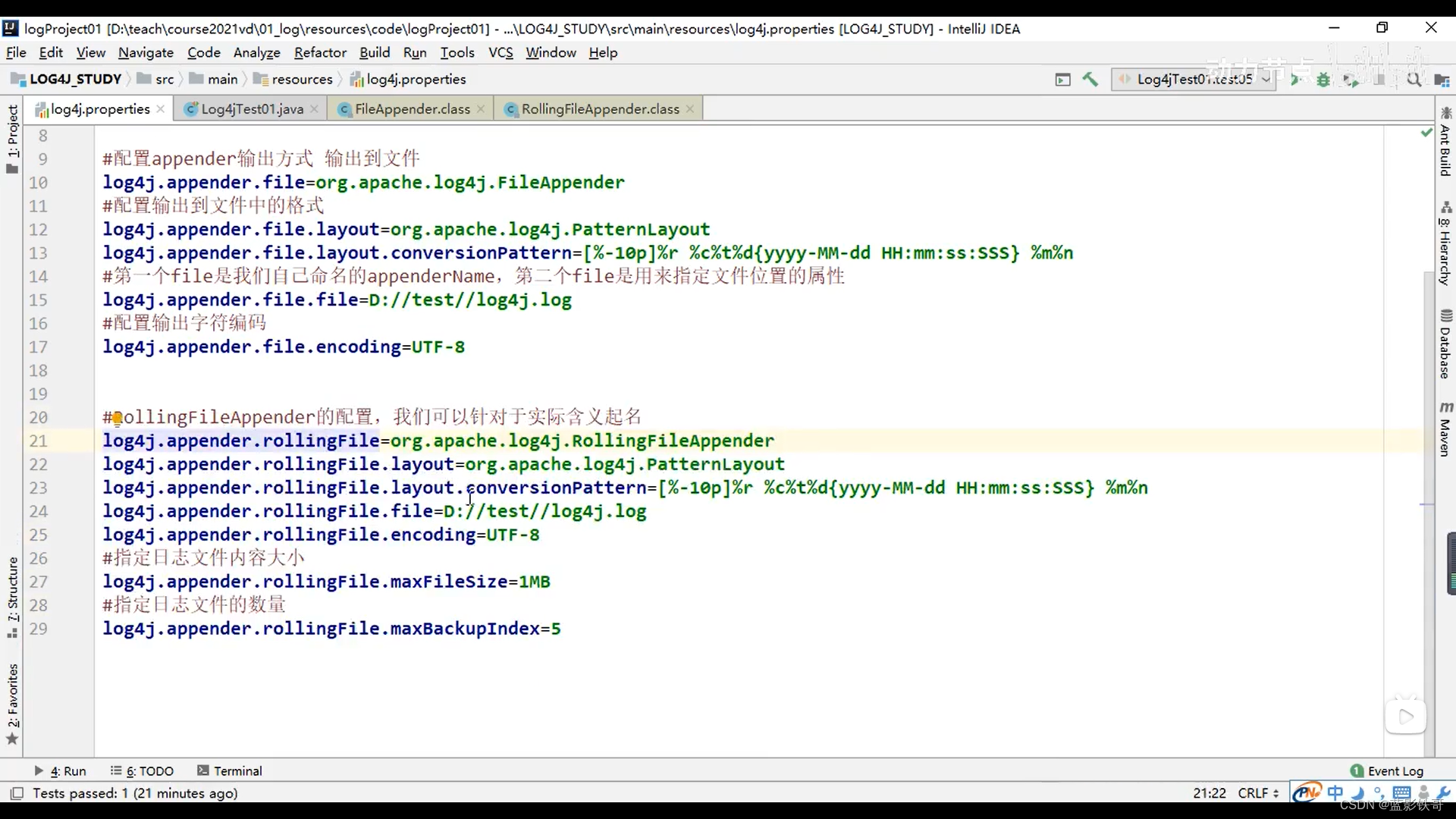Open the VCS menu
This screenshot has width=1456, height=819.
coord(500,52)
